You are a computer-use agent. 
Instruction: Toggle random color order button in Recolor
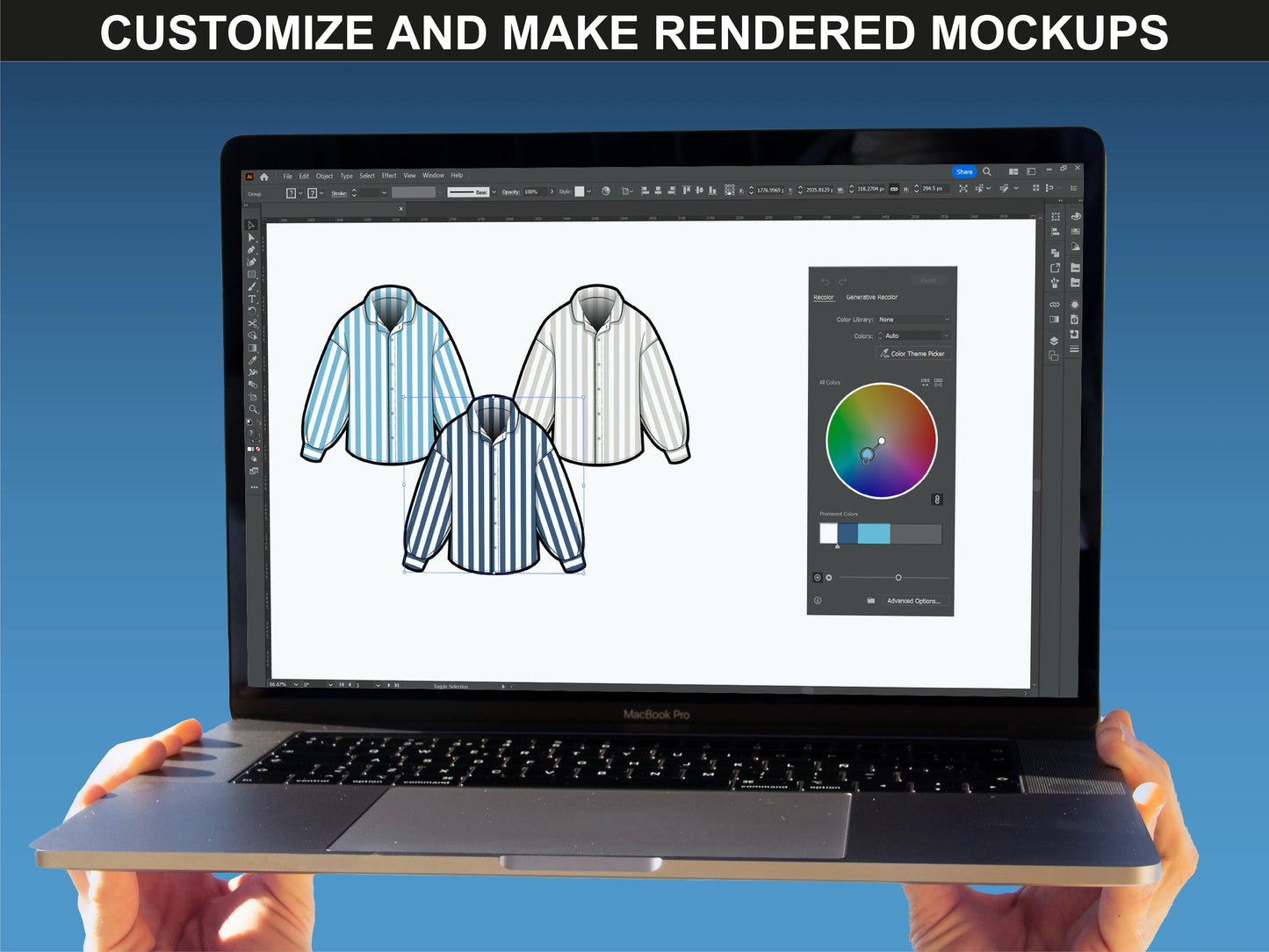pyautogui.click(x=925, y=383)
